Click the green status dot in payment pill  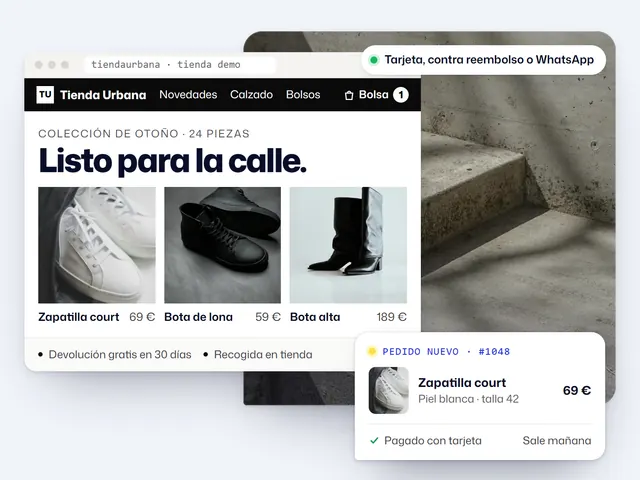click(x=373, y=60)
